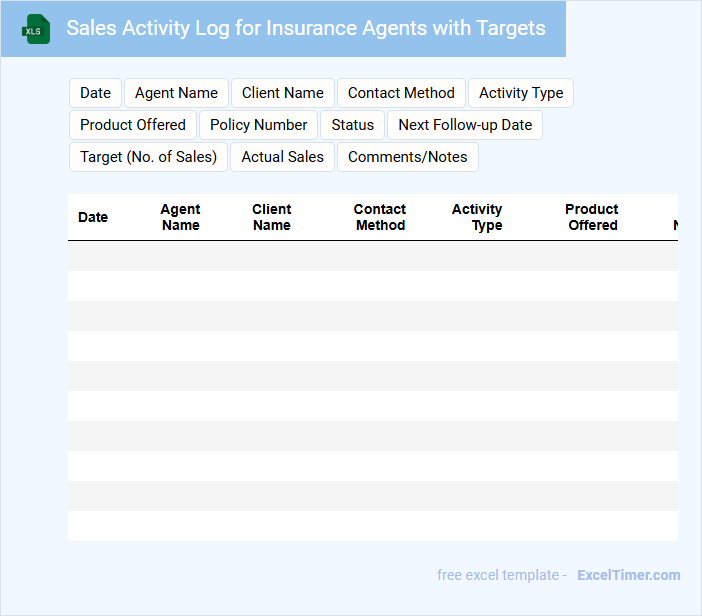702x616 pixels.
Task: Click the Policy Number tag
Action: [x=258, y=125]
